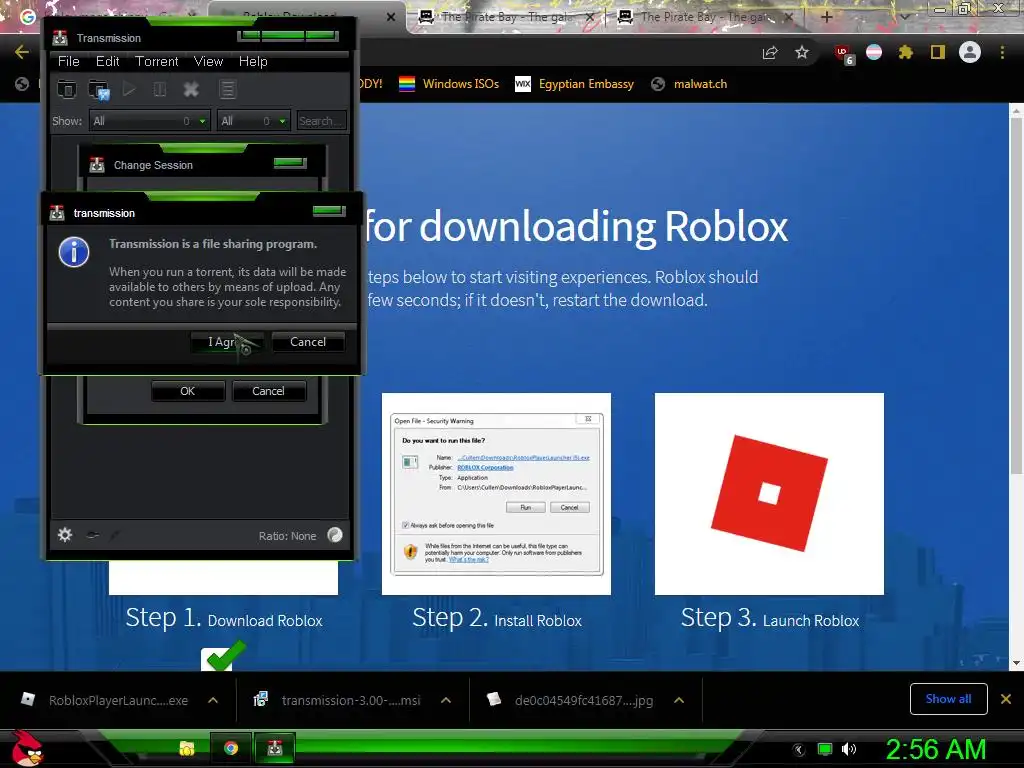Click the share page icon in address bar

(x=770, y=52)
